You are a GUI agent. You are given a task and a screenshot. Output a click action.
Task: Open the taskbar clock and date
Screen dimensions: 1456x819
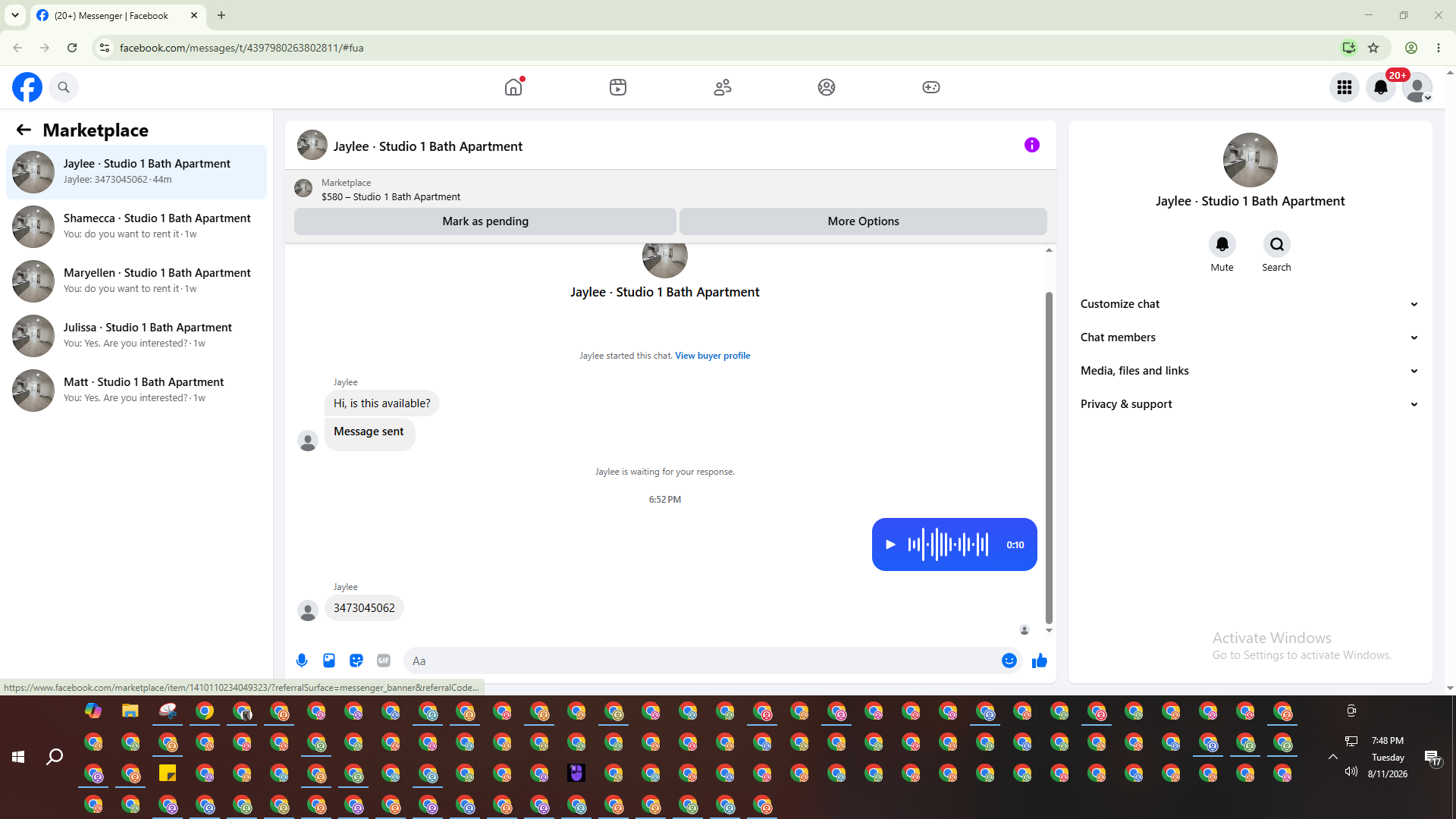(1388, 757)
